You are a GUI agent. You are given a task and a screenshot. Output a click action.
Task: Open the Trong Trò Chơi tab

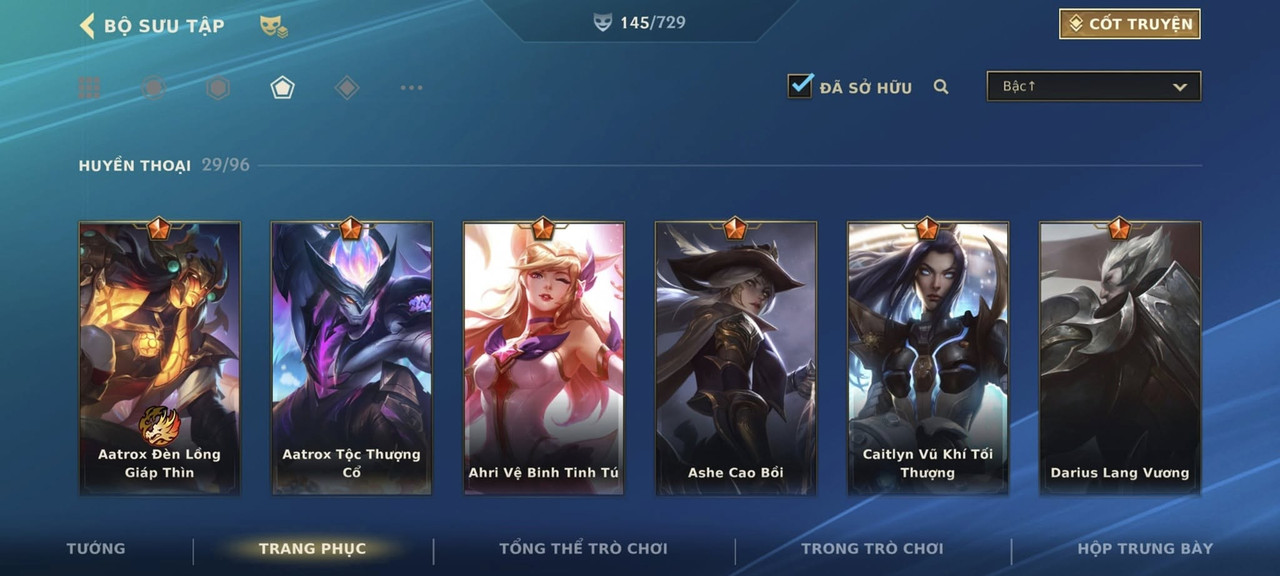coord(872,548)
